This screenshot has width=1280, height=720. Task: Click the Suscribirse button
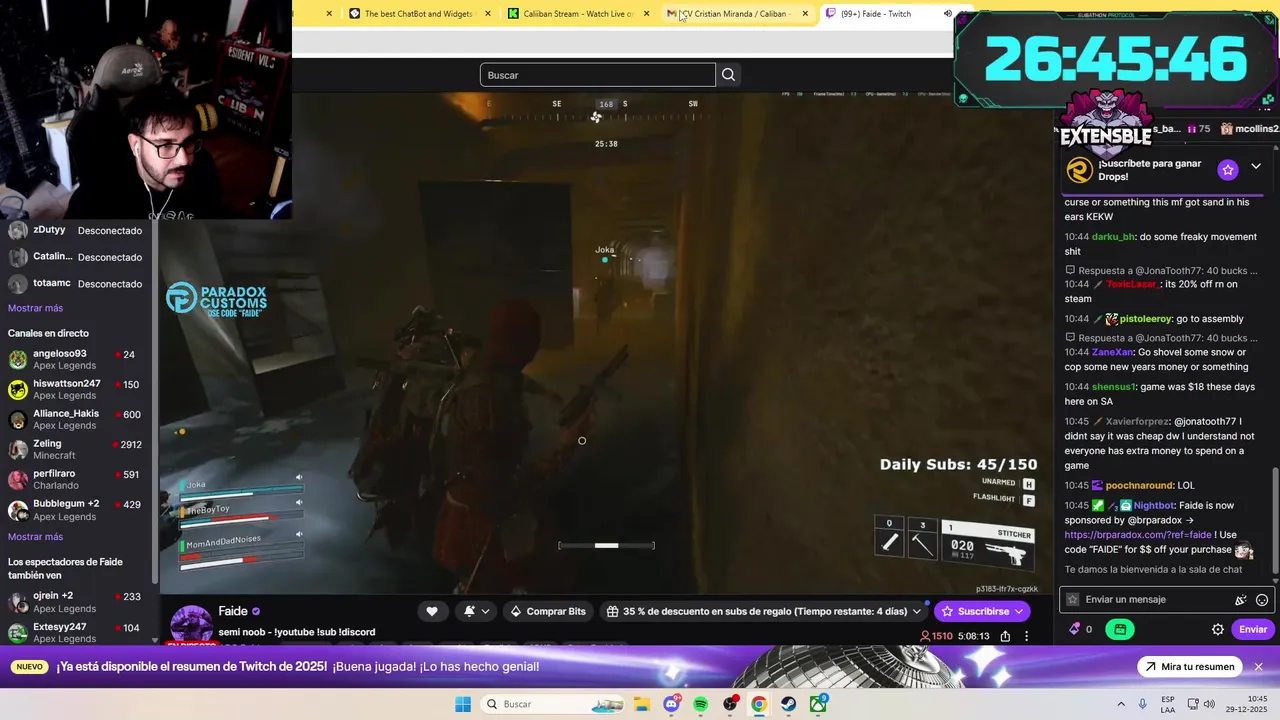click(982, 611)
